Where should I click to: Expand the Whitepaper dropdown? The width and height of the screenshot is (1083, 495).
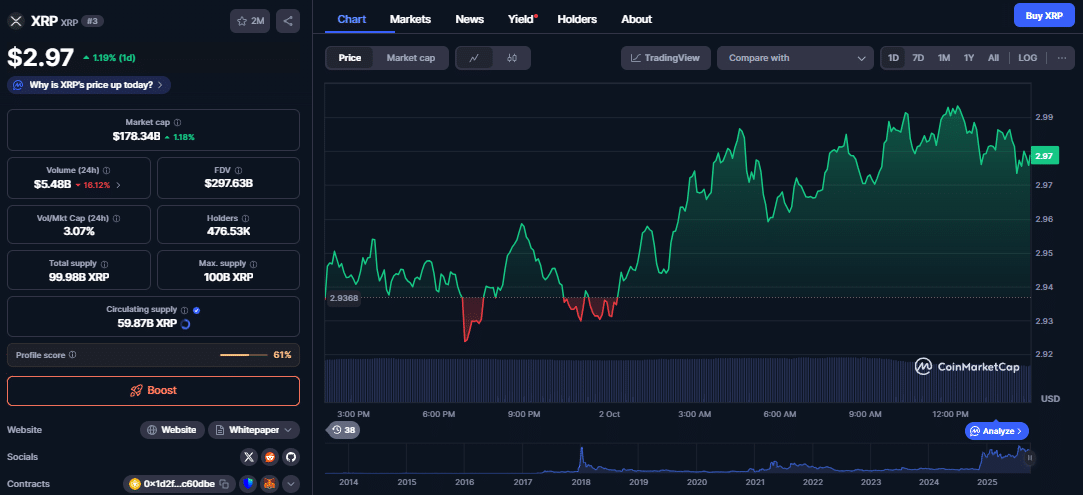(254, 430)
